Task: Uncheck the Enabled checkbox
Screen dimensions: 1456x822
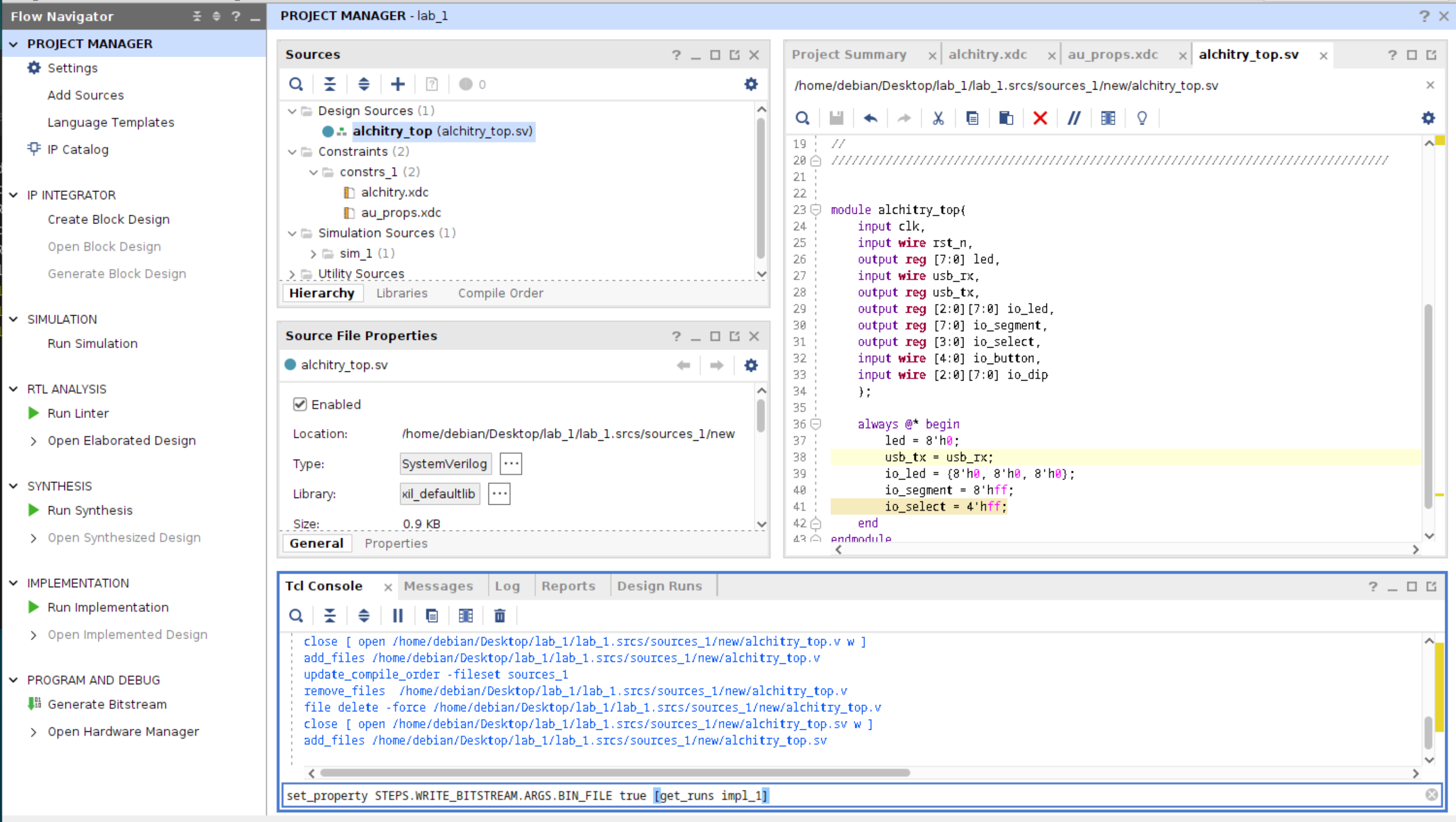Action: (x=299, y=404)
